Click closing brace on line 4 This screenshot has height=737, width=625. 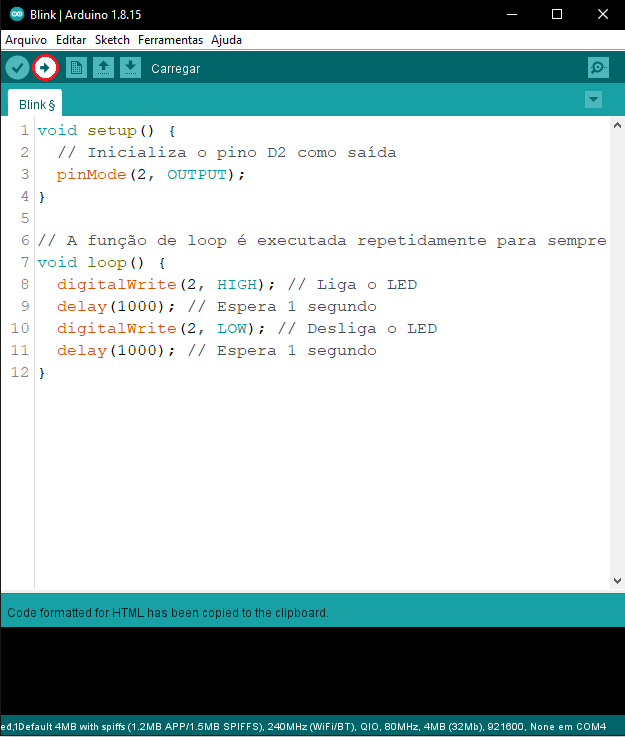tap(42, 197)
